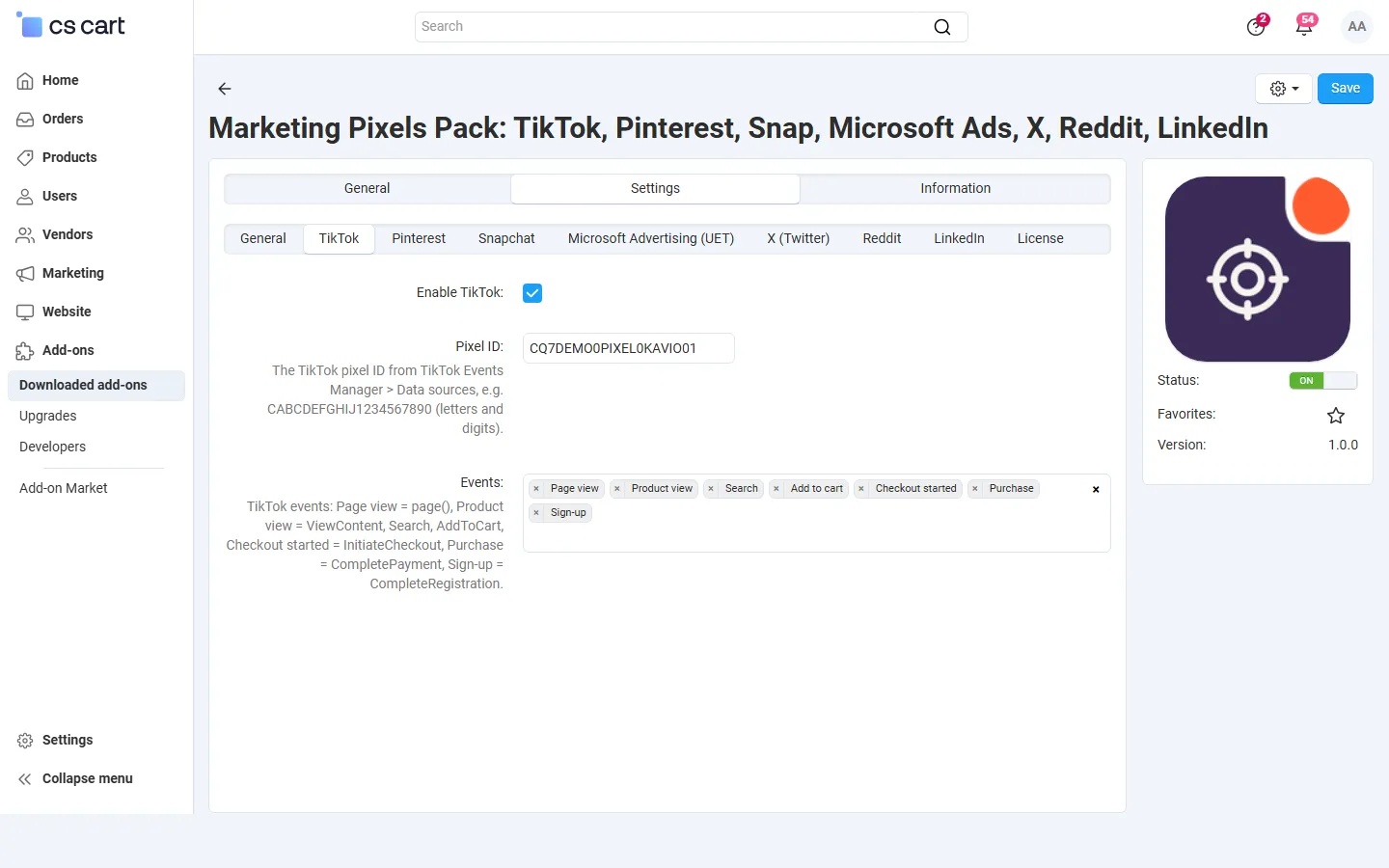The height and width of the screenshot is (868, 1389).
Task: Open the Snapchat settings tab
Action: point(506,239)
